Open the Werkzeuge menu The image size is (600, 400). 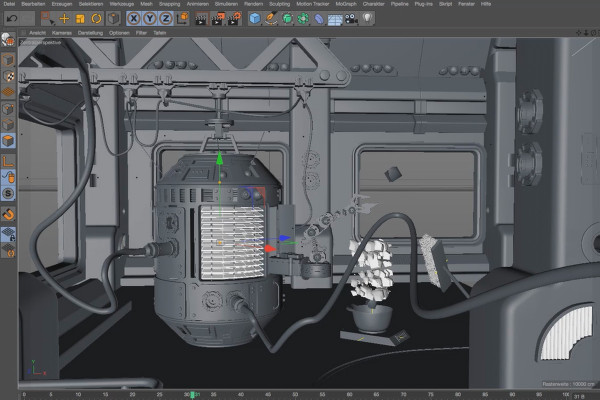(x=122, y=4)
